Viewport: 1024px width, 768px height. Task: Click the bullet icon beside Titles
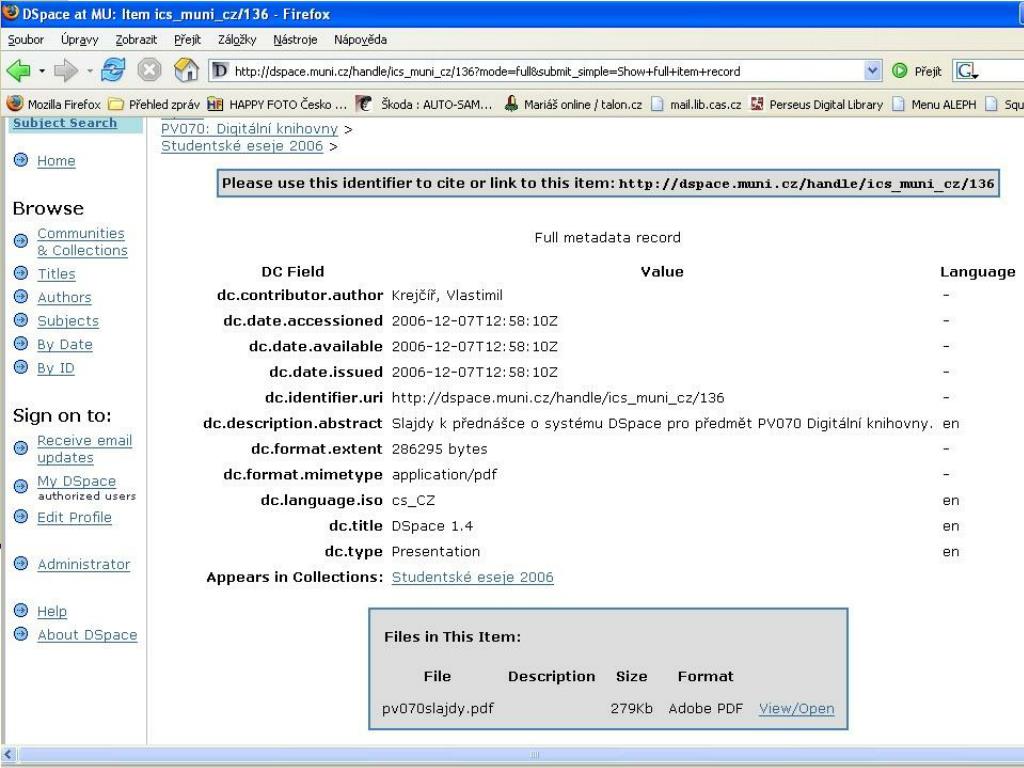tap(21, 272)
